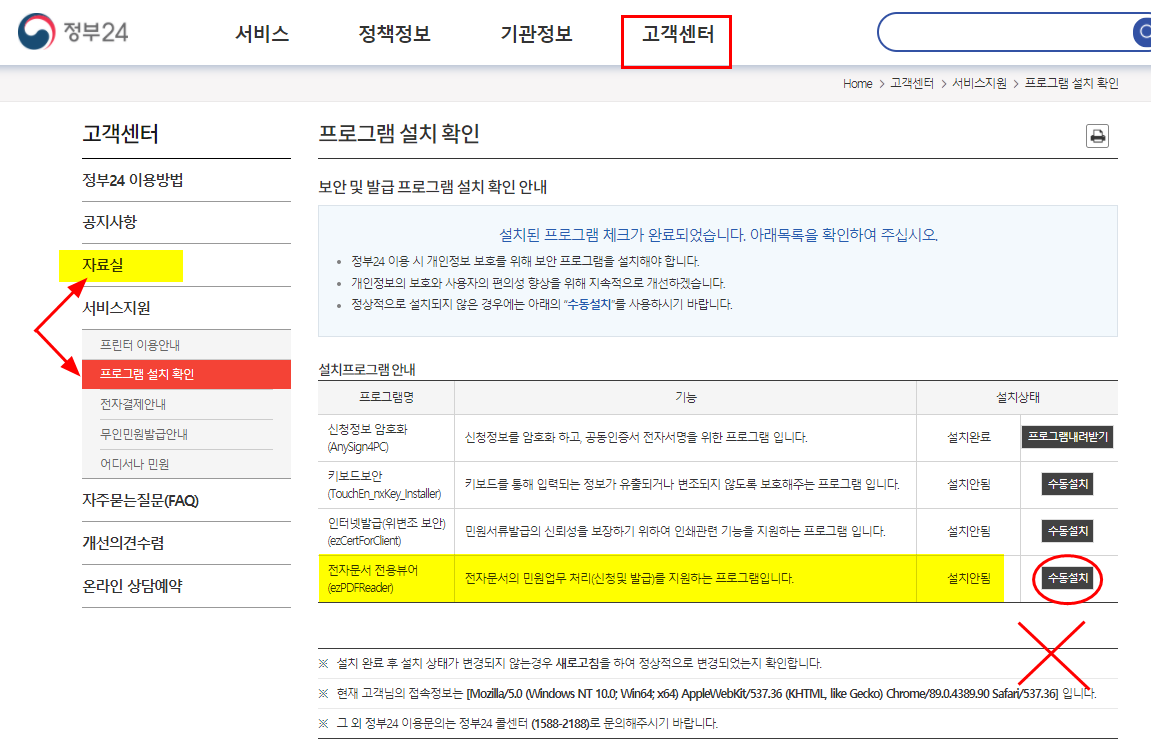Click the 신청정보 암호화 (AnySign4PC) cell
Viewport: 1151px width, 752px height.
point(386,438)
